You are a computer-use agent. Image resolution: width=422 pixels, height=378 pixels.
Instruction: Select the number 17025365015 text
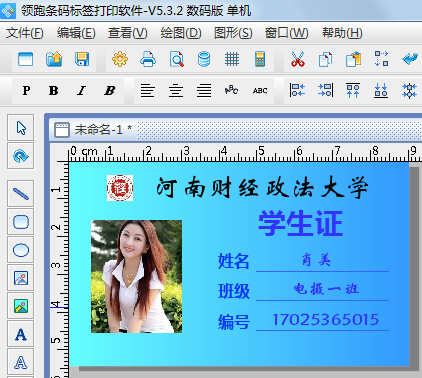[326, 320]
